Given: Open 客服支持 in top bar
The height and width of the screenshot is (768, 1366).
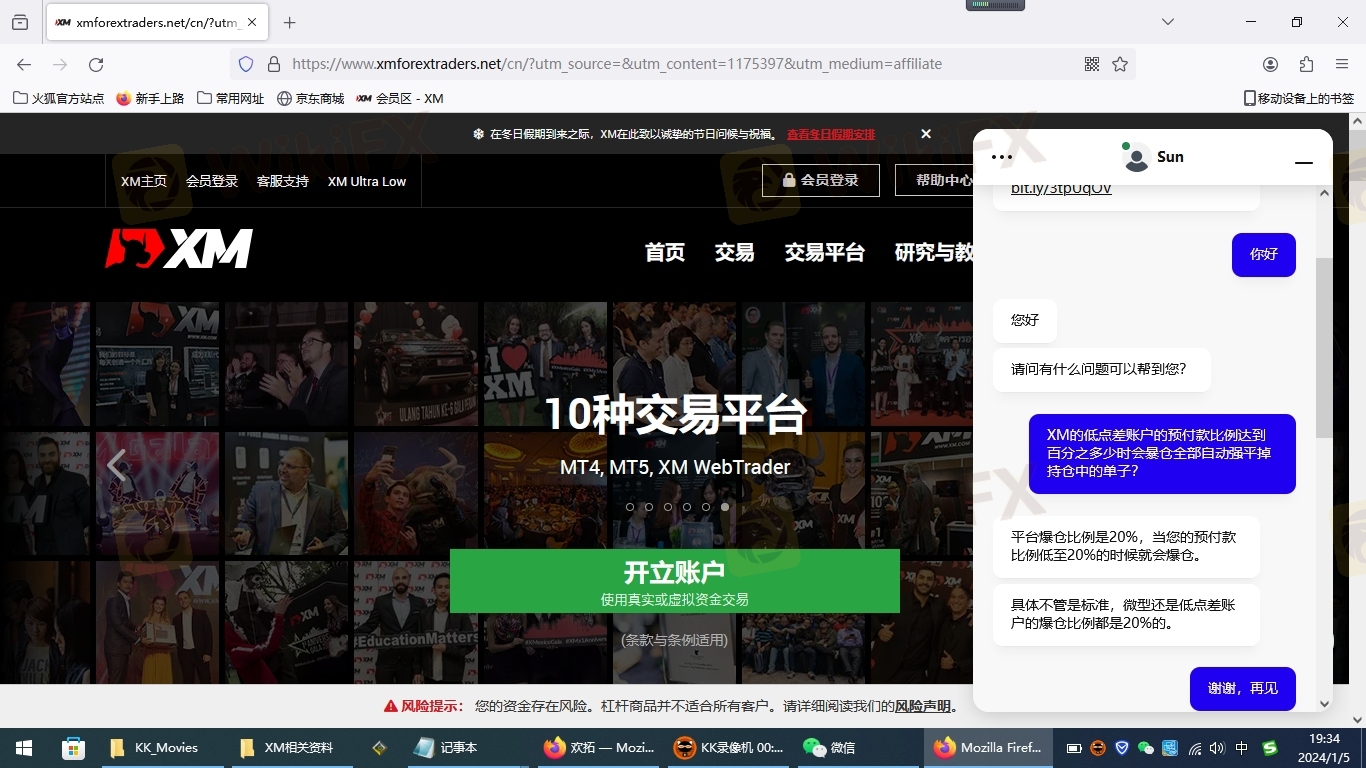Looking at the screenshot, I should point(283,181).
